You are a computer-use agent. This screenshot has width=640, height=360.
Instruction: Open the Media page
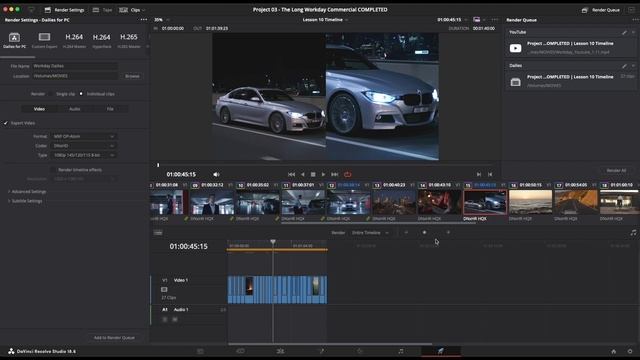pyautogui.click(x=200, y=351)
